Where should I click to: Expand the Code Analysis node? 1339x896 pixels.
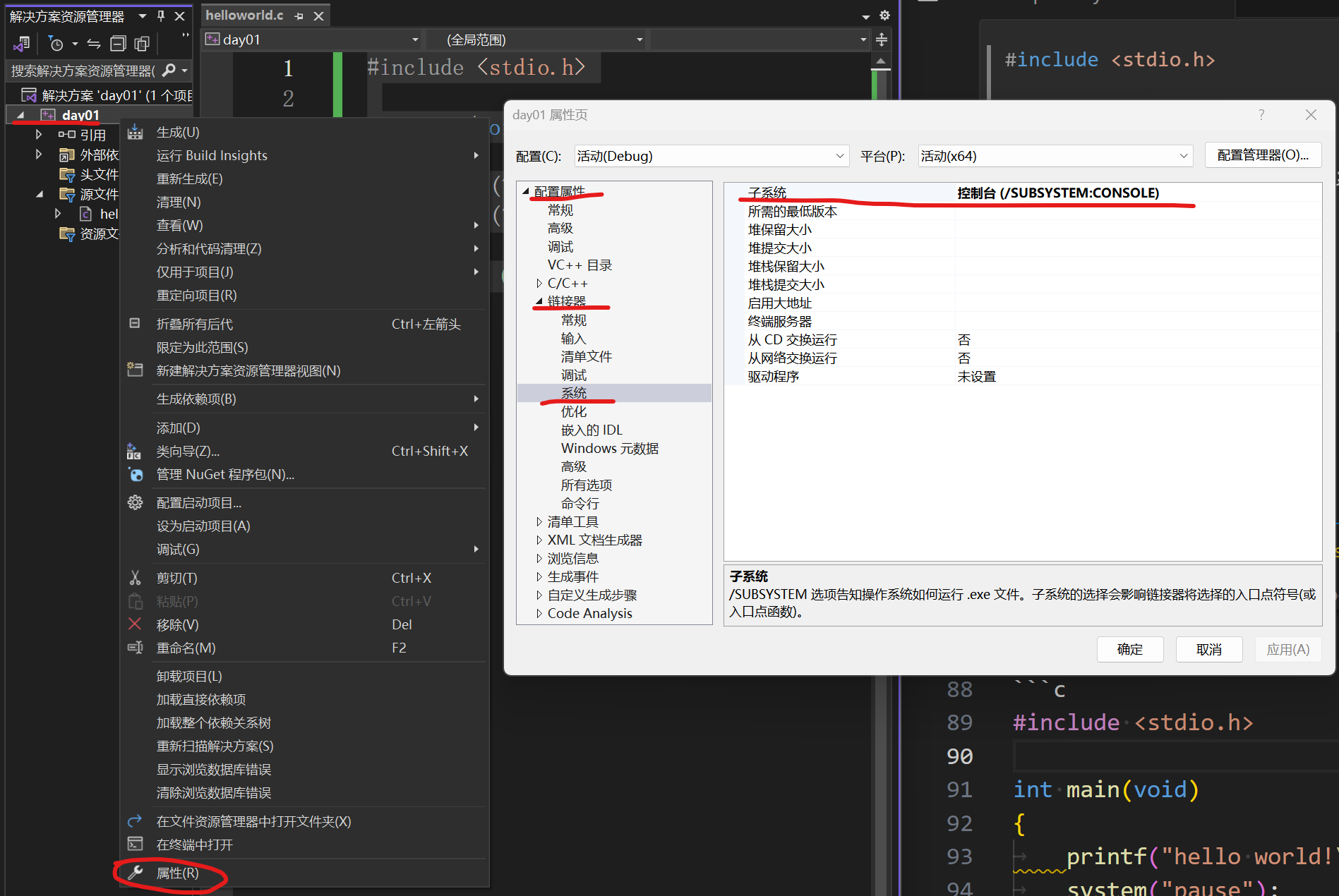tap(539, 614)
